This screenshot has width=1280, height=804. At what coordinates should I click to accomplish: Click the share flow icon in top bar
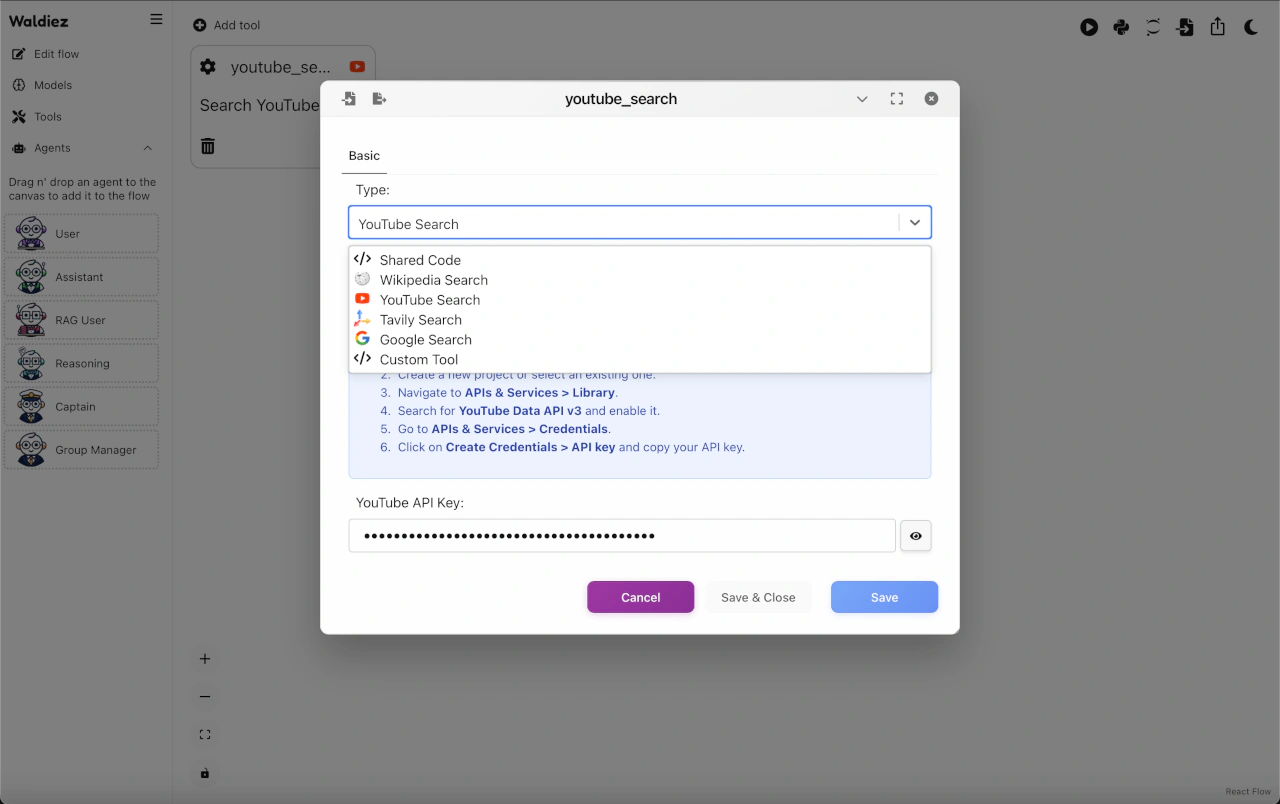[1217, 27]
